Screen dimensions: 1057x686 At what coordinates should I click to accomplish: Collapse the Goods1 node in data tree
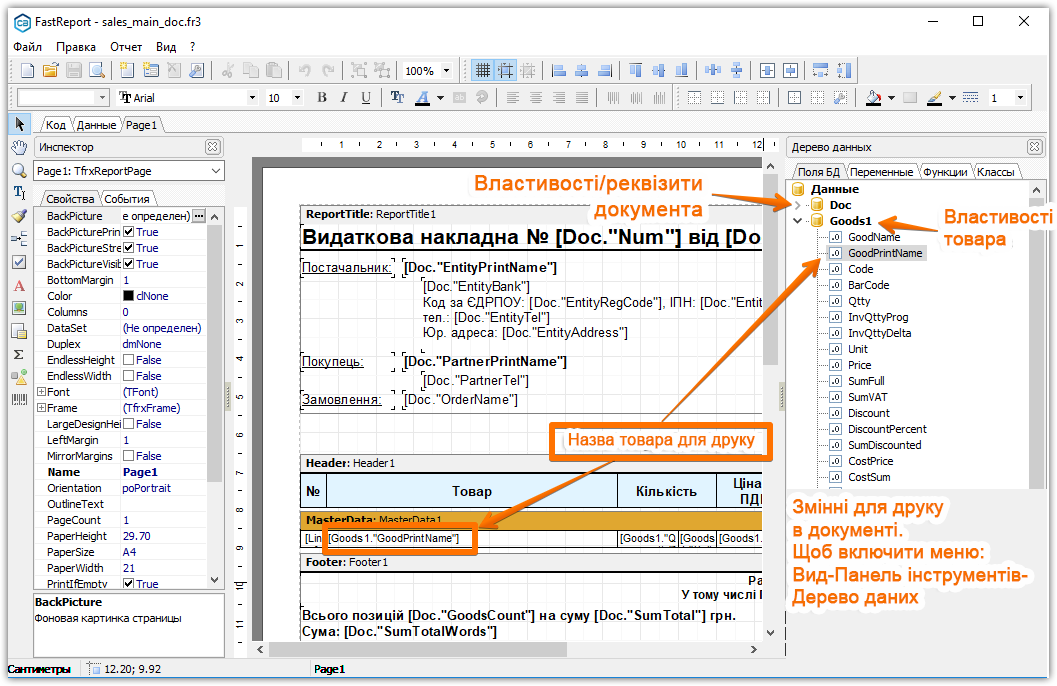click(x=798, y=221)
